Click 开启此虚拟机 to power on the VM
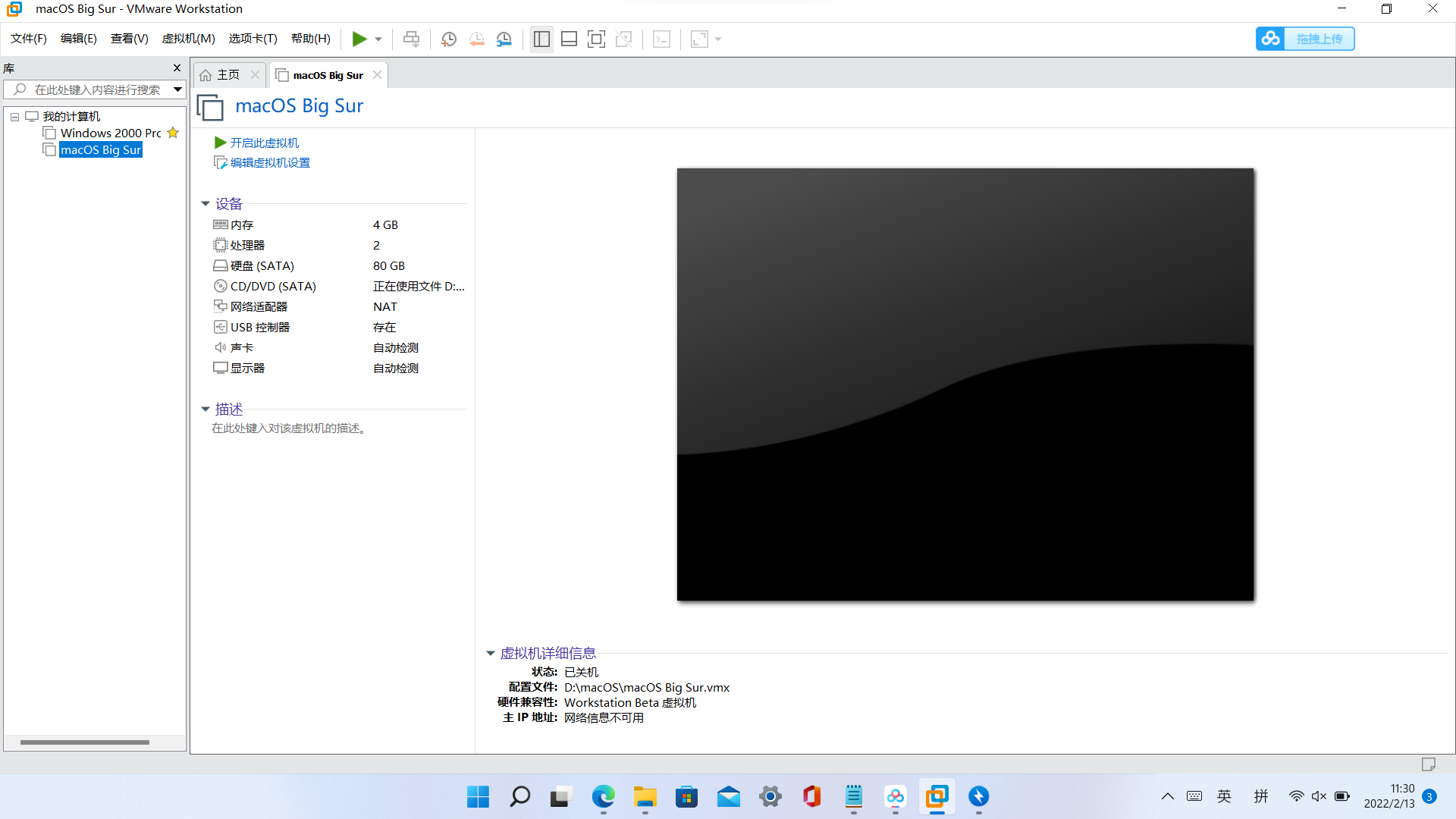Image resolution: width=1456 pixels, height=819 pixels. tap(264, 143)
